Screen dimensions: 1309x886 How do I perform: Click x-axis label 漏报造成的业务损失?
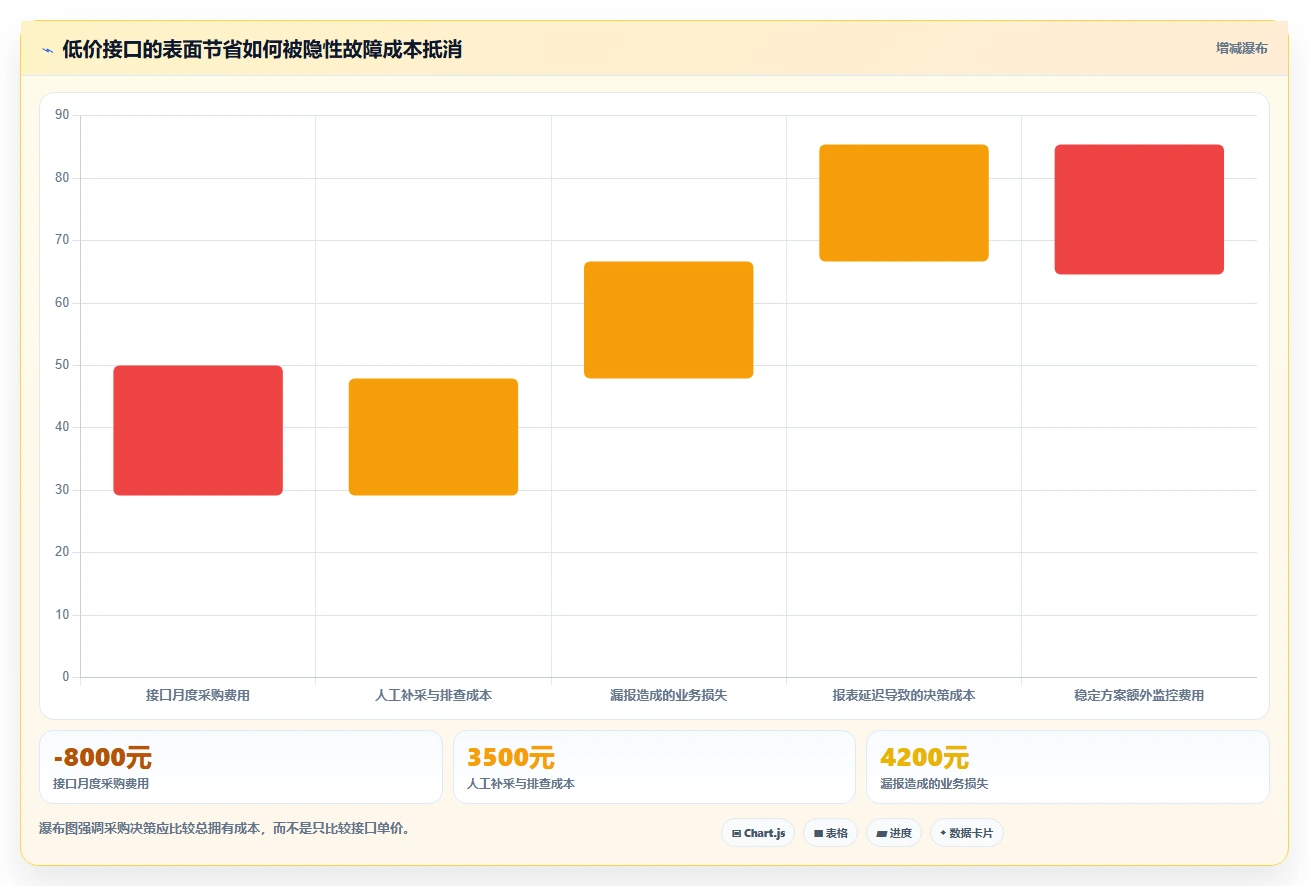668,695
